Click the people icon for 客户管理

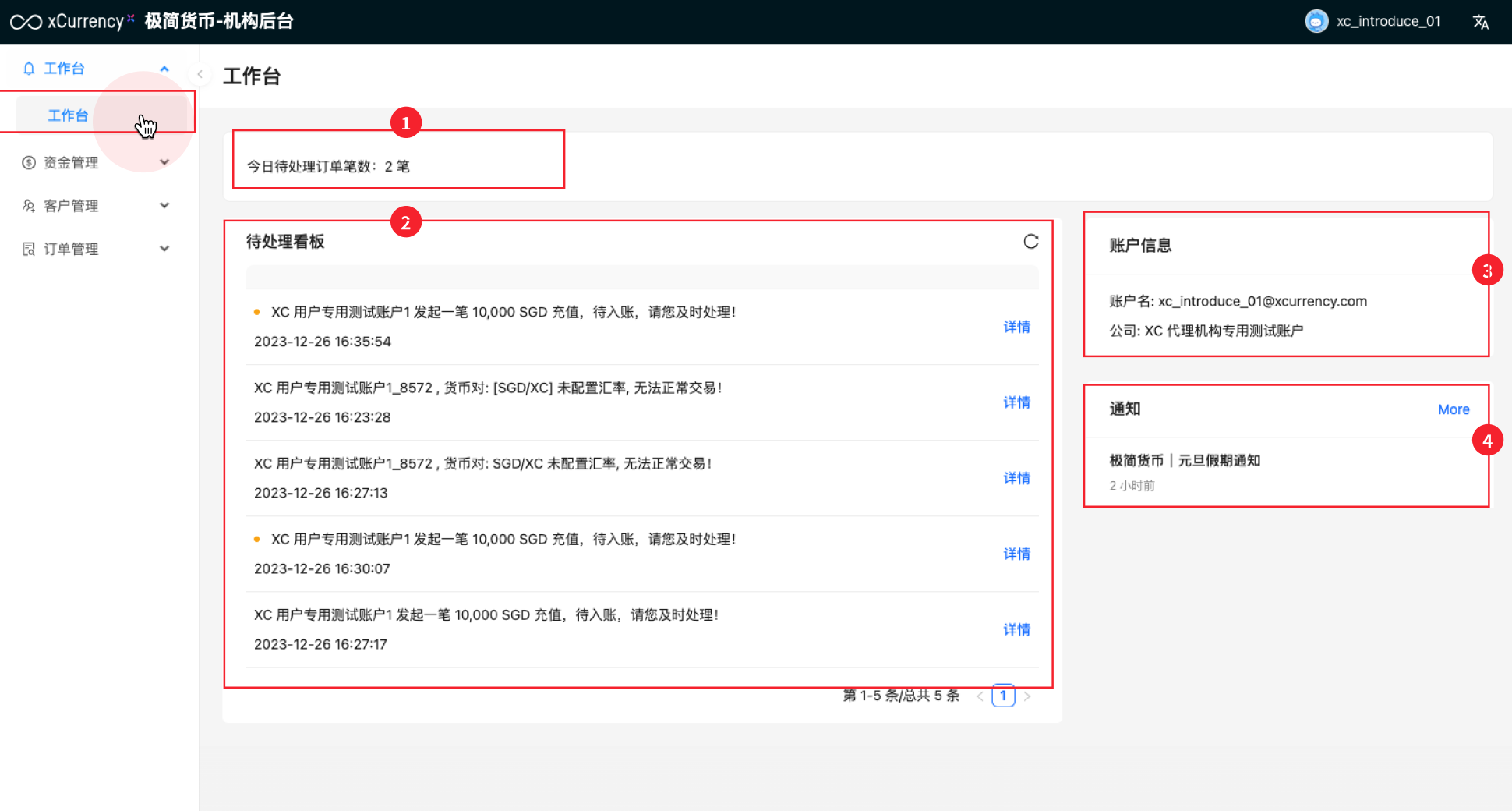coord(29,206)
